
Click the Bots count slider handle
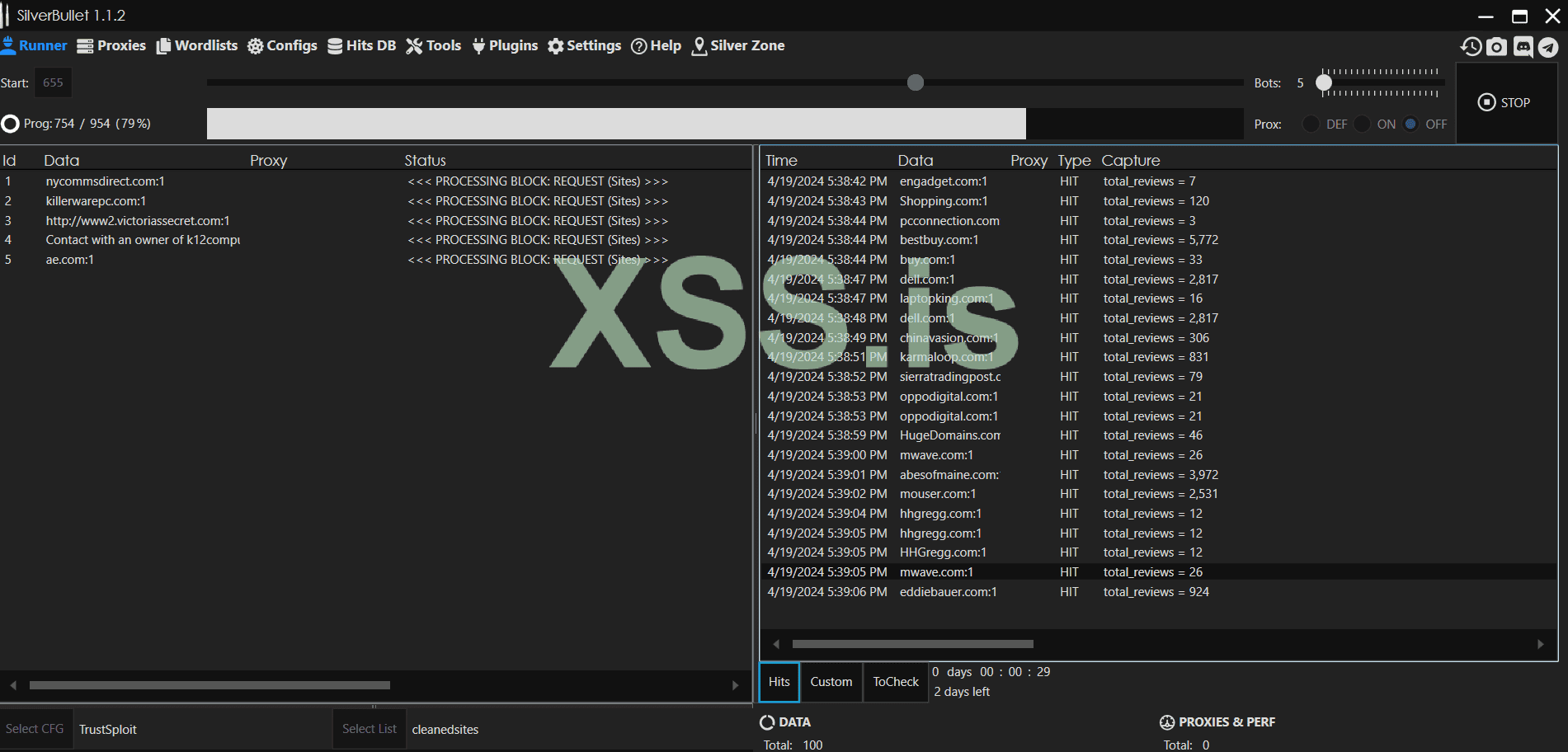click(x=1324, y=82)
